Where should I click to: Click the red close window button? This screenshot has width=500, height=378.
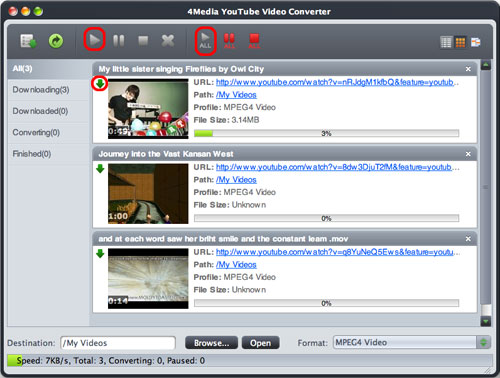pyautogui.click(x=13, y=12)
